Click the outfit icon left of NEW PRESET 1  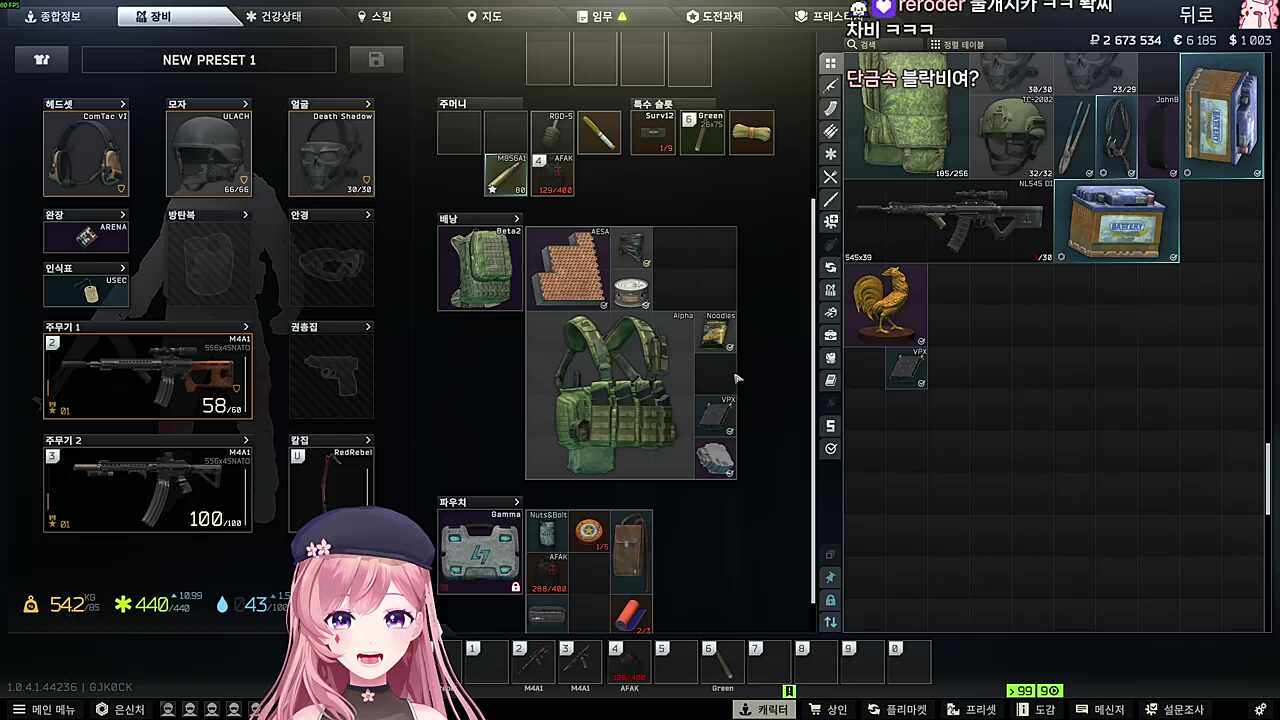pos(41,60)
